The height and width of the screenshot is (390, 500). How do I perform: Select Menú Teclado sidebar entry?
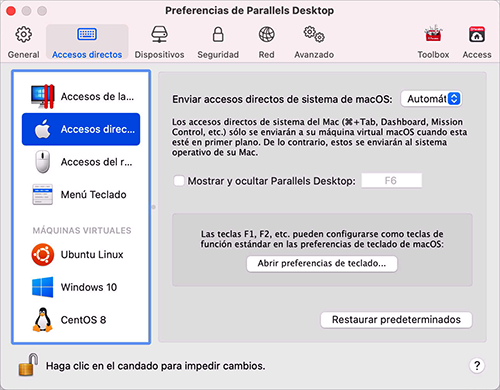(81, 194)
